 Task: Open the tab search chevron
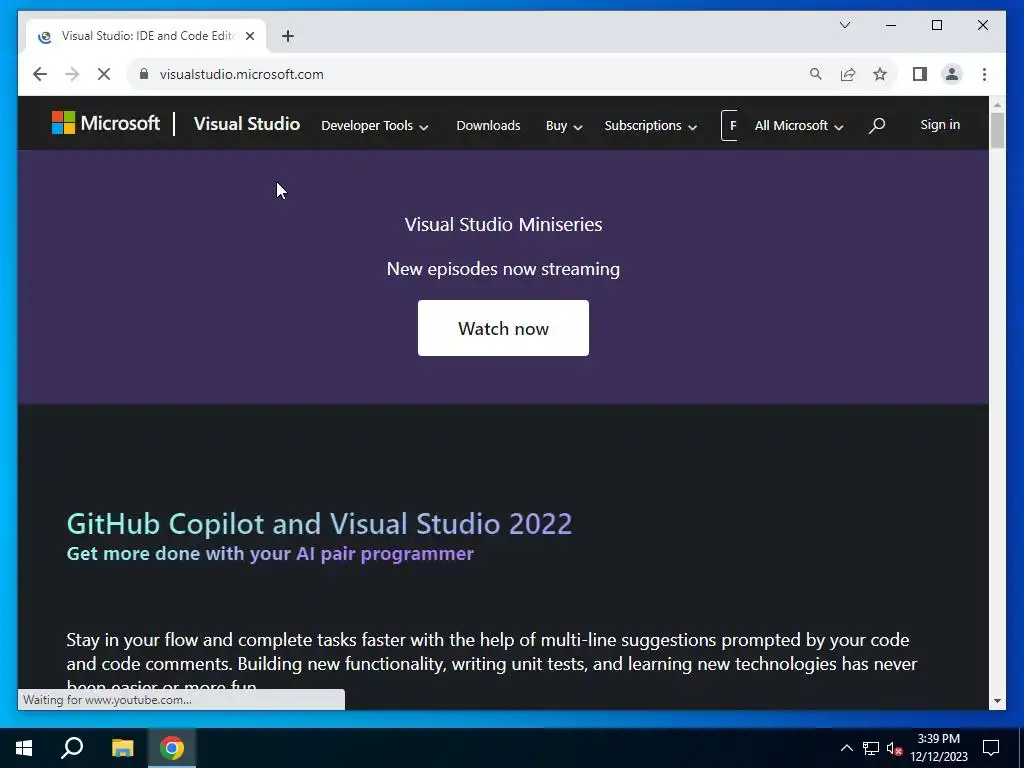click(x=844, y=25)
